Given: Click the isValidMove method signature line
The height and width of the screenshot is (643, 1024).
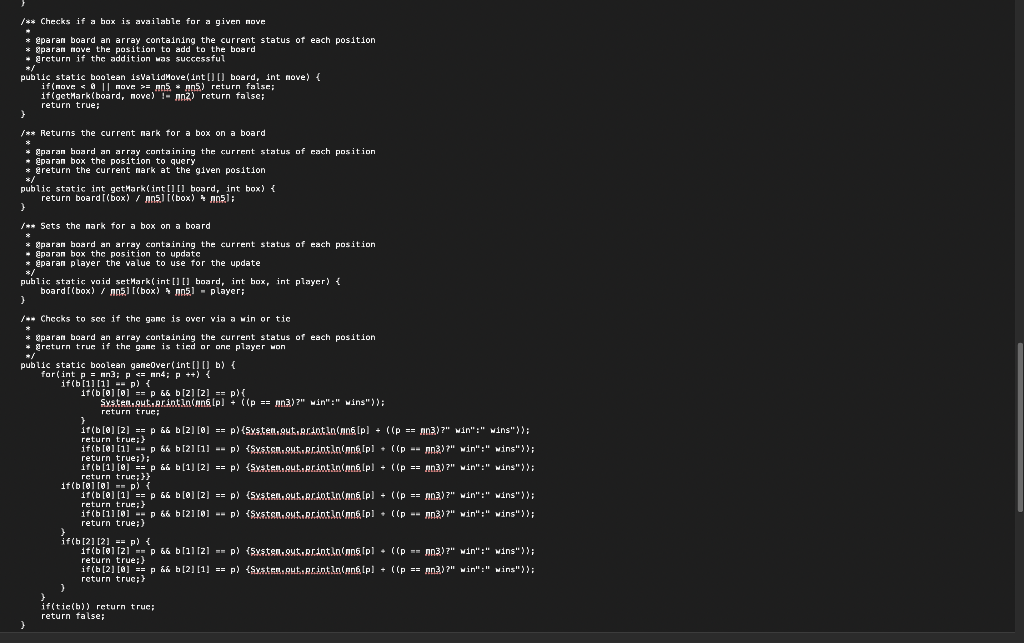Looking at the screenshot, I should coord(170,77).
